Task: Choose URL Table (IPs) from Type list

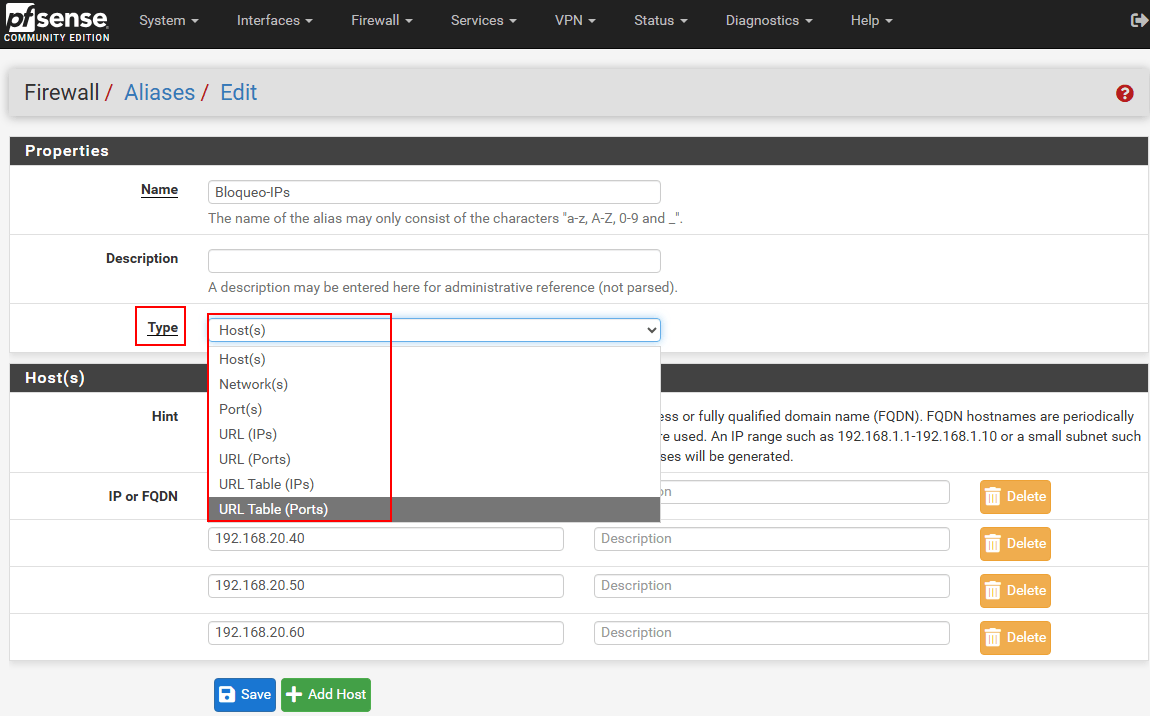Action: click(x=434, y=484)
